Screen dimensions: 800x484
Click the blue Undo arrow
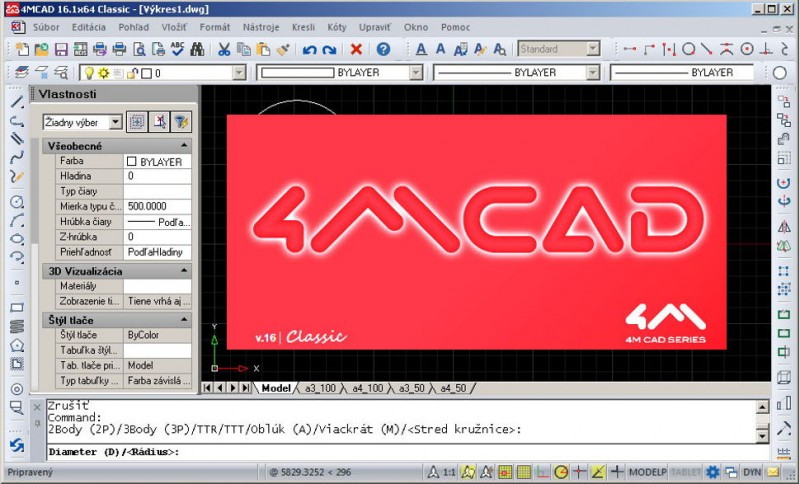(x=309, y=49)
